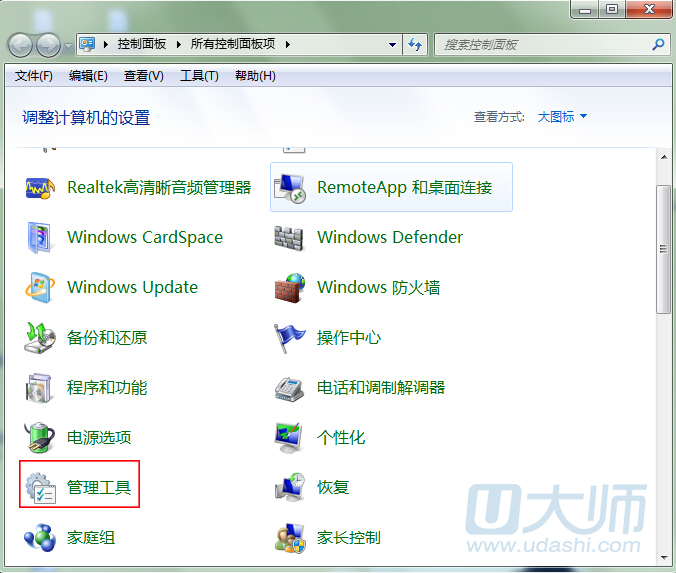Open Windows CardSpace icon
The height and width of the screenshot is (573, 676).
click(40, 238)
